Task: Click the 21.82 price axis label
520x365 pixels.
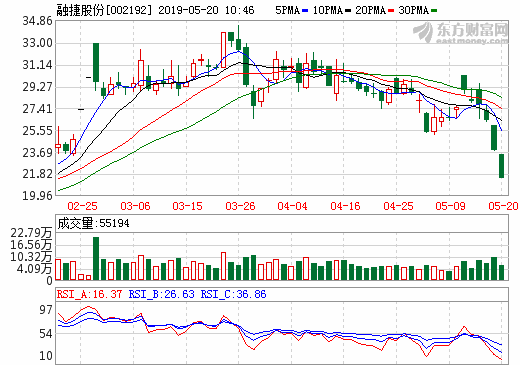Action: 37,174
